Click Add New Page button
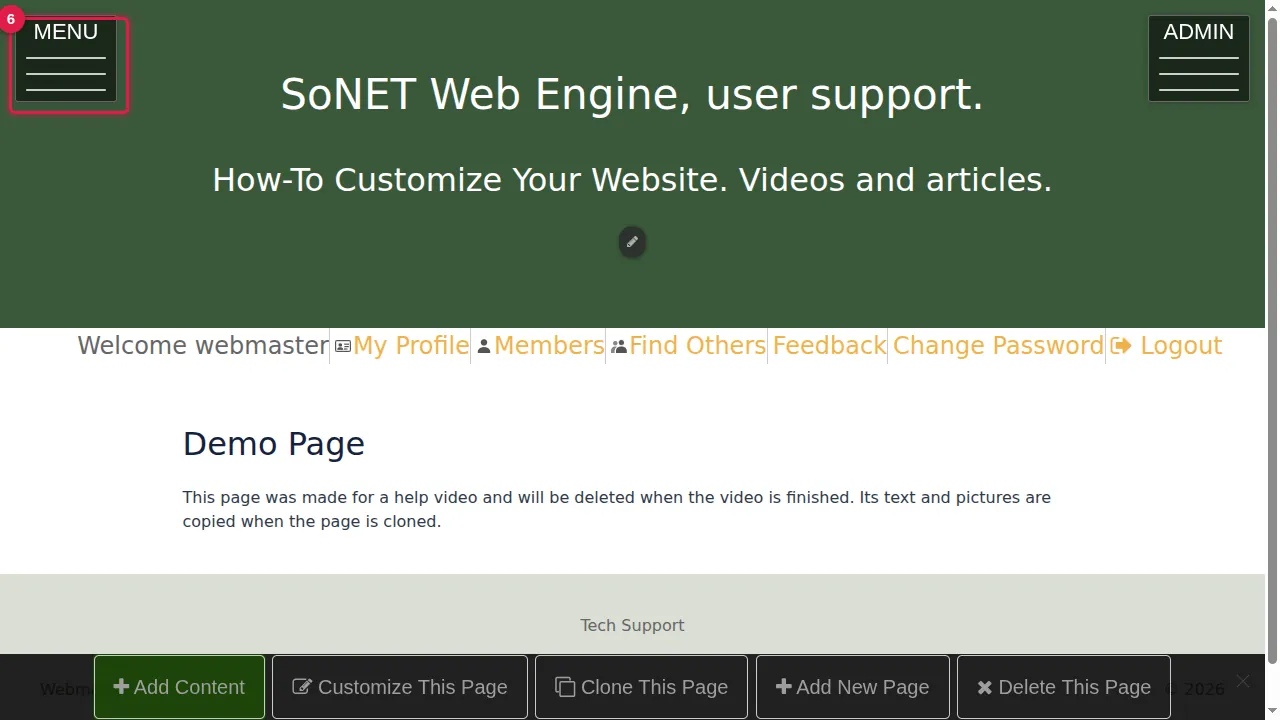 click(x=853, y=687)
